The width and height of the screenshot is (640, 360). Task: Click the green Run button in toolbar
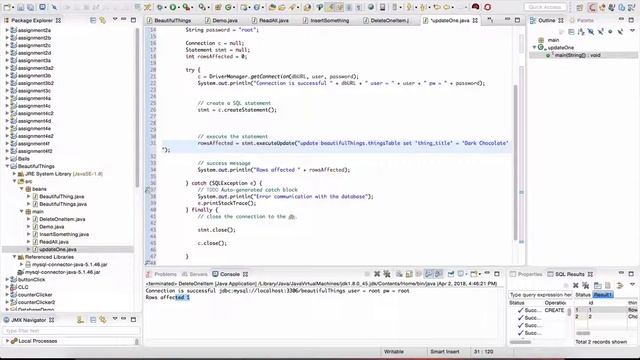point(173,7)
